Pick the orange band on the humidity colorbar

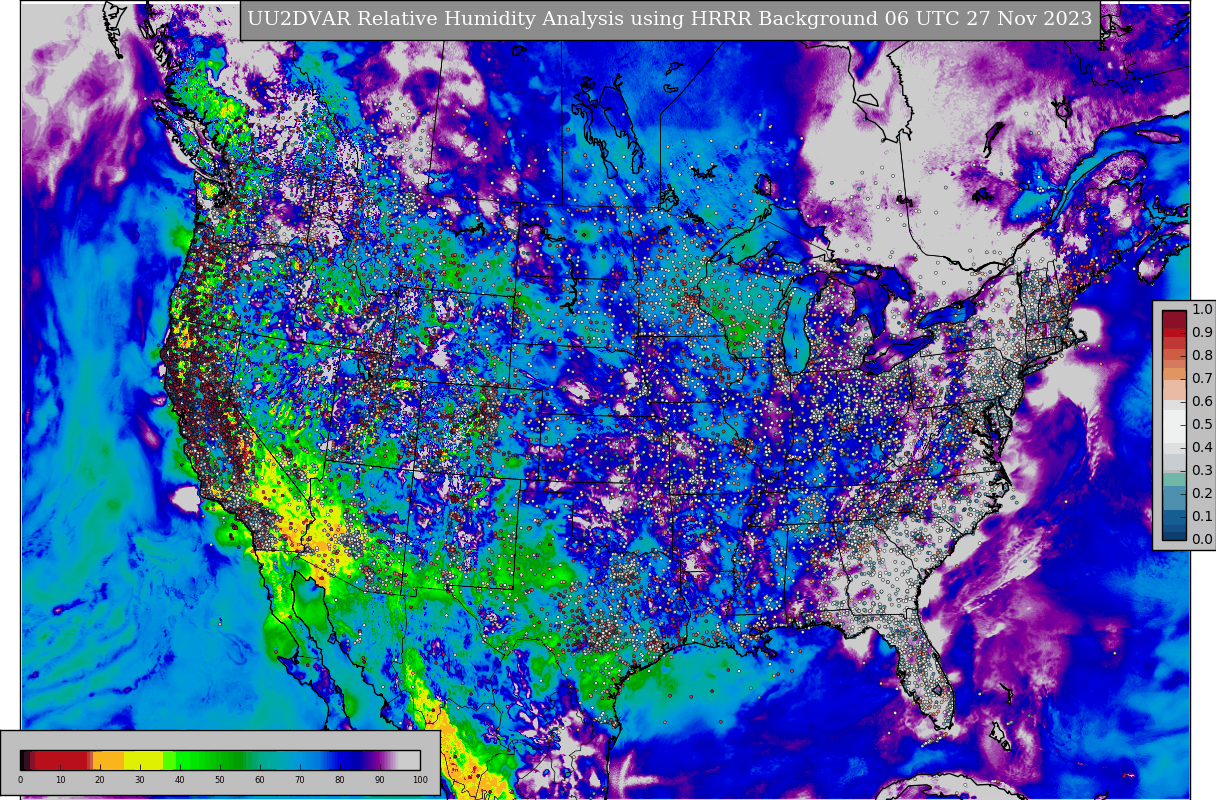click(x=108, y=760)
